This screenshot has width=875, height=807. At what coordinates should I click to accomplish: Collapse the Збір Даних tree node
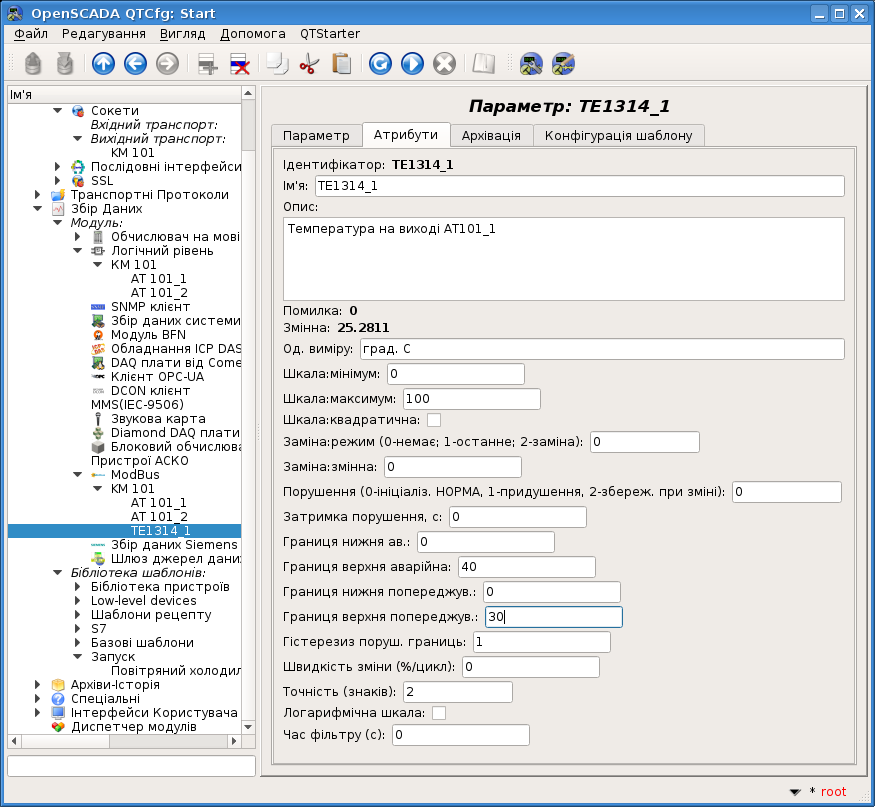37,209
